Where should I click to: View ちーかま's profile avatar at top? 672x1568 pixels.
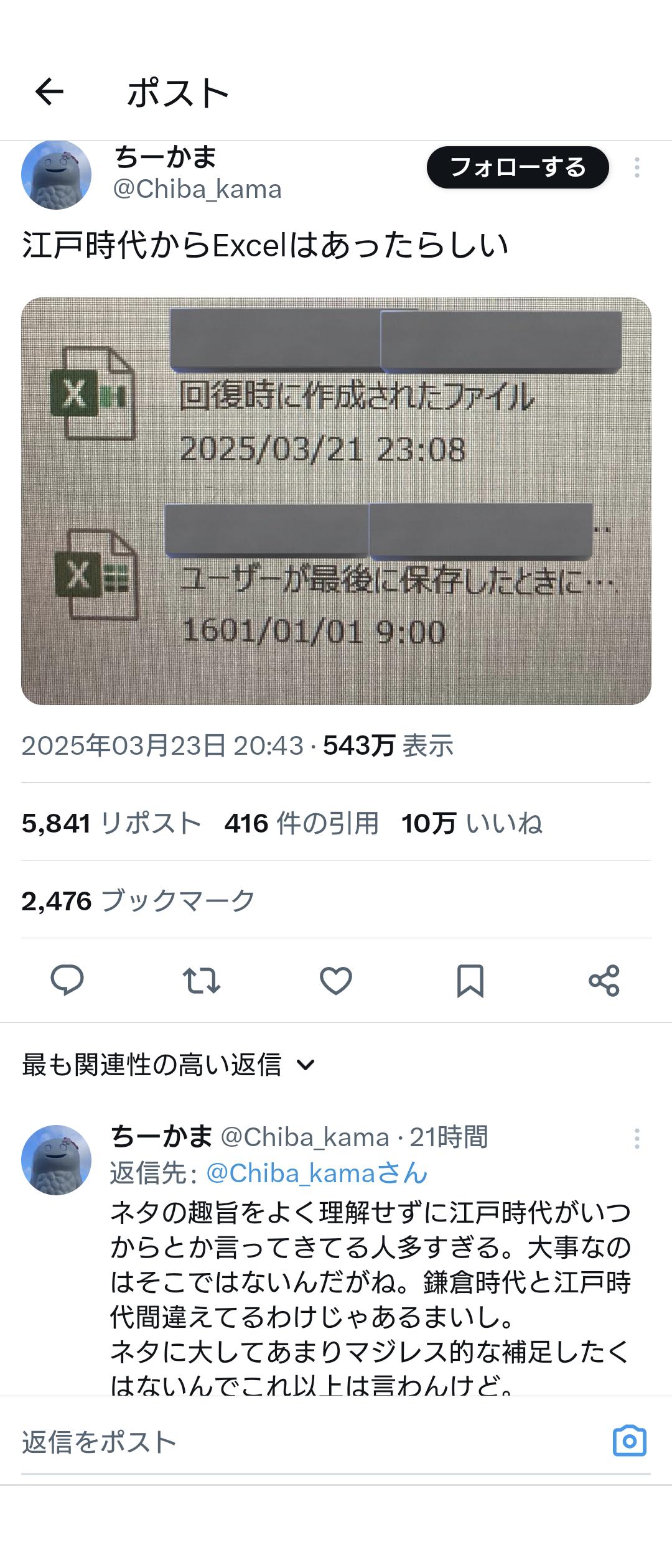(x=56, y=175)
